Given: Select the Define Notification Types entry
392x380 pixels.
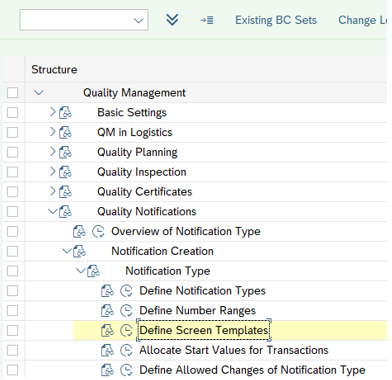Looking at the screenshot, I should coord(202,291).
